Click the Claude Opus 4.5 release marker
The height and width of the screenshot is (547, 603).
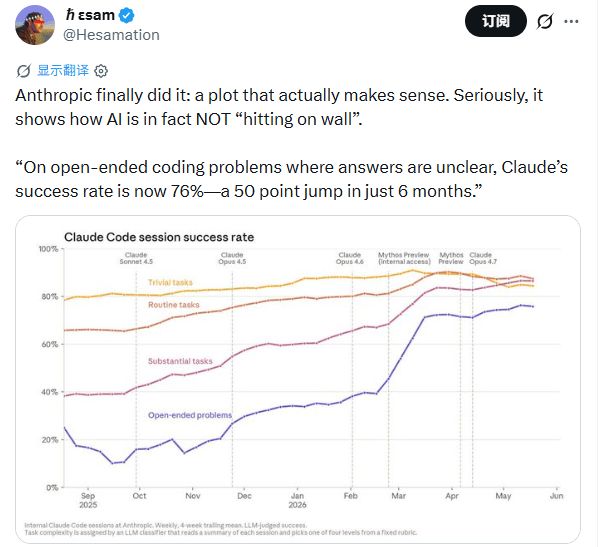tap(232, 258)
